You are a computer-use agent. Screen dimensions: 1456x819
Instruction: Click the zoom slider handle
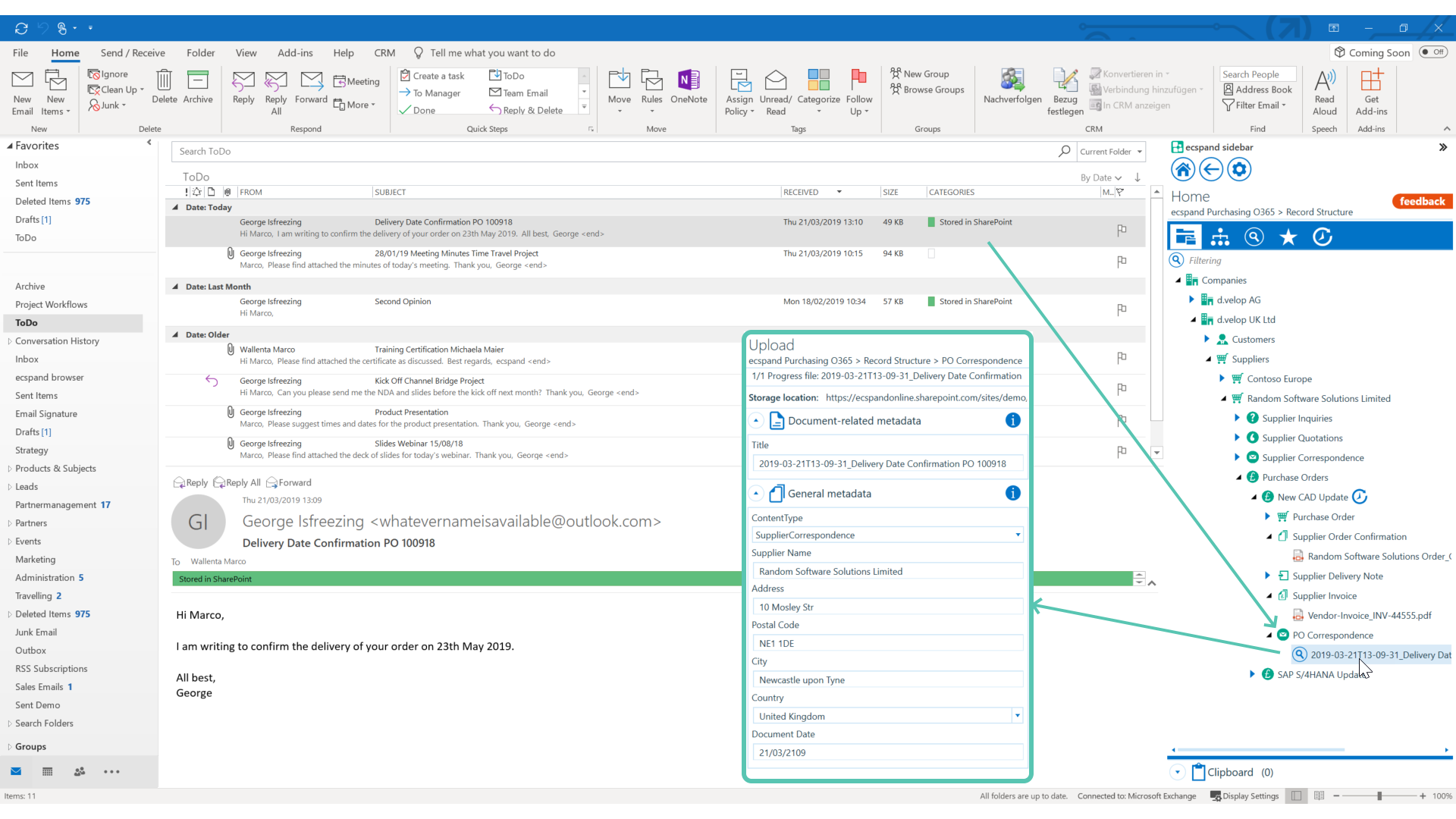pyautogui.click(x=1379, y=795)
